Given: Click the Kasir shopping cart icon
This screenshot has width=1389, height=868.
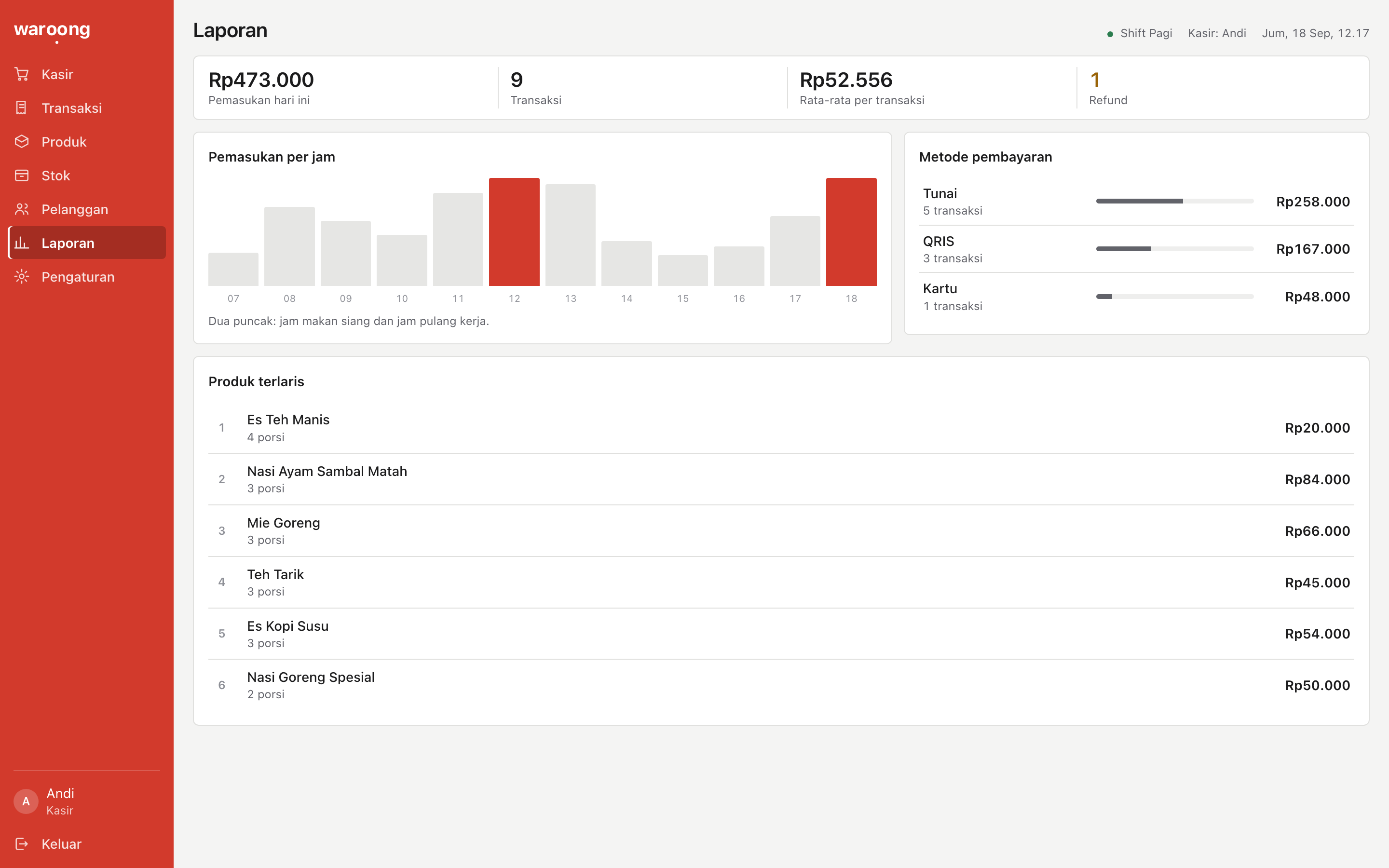Looking at the screenshot, I should (21, 74).
